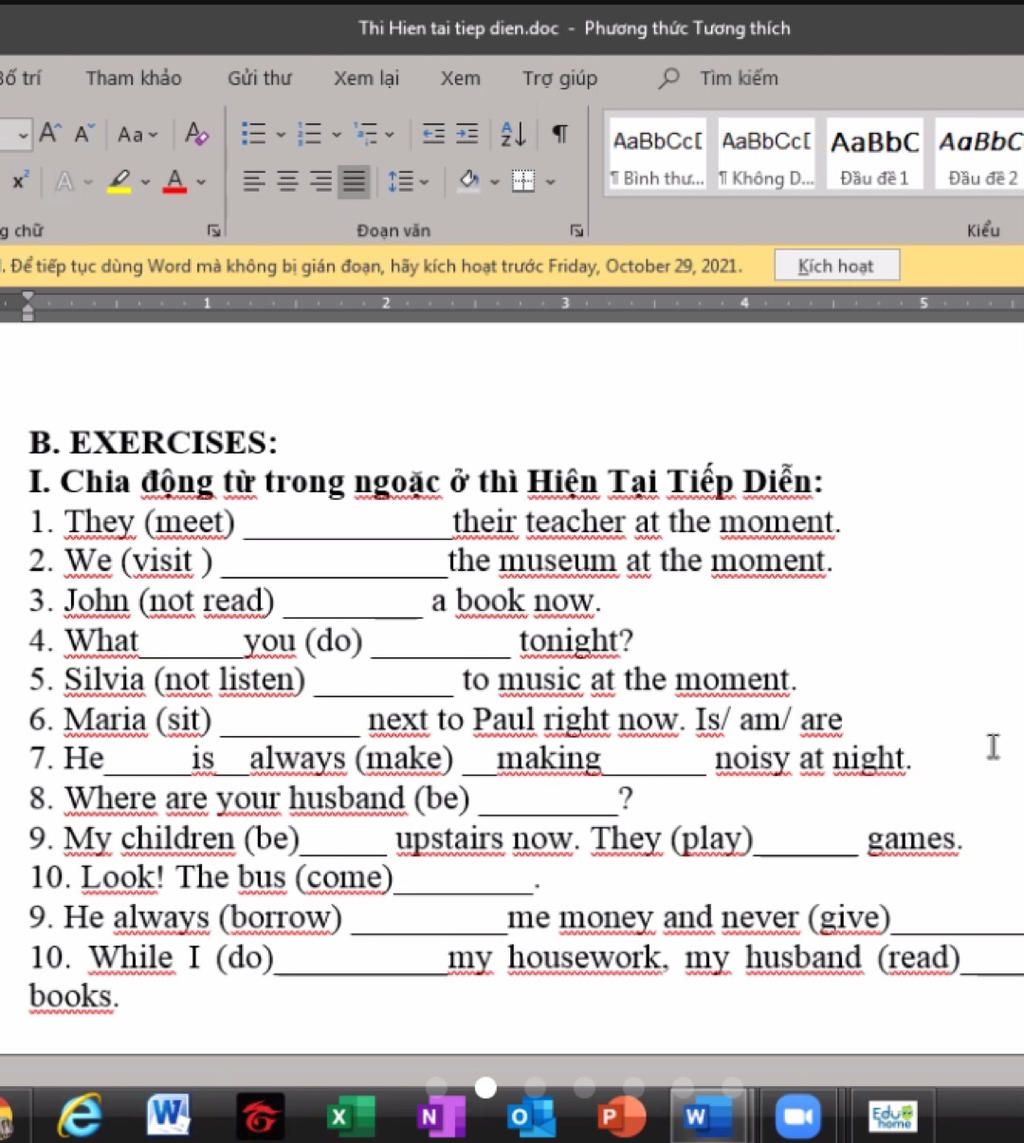
Task: Open the Gửi thư tab
Action: tap(259, 78)
